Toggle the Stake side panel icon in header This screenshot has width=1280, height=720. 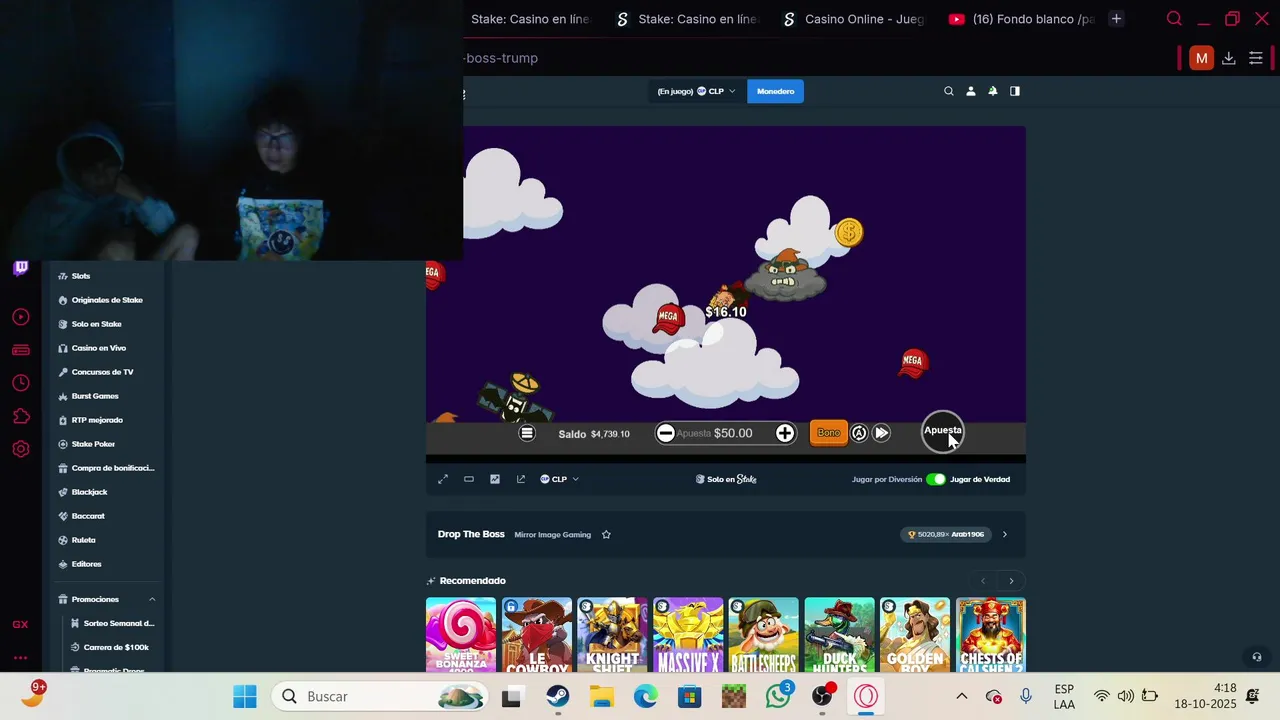click(1015, 91)
